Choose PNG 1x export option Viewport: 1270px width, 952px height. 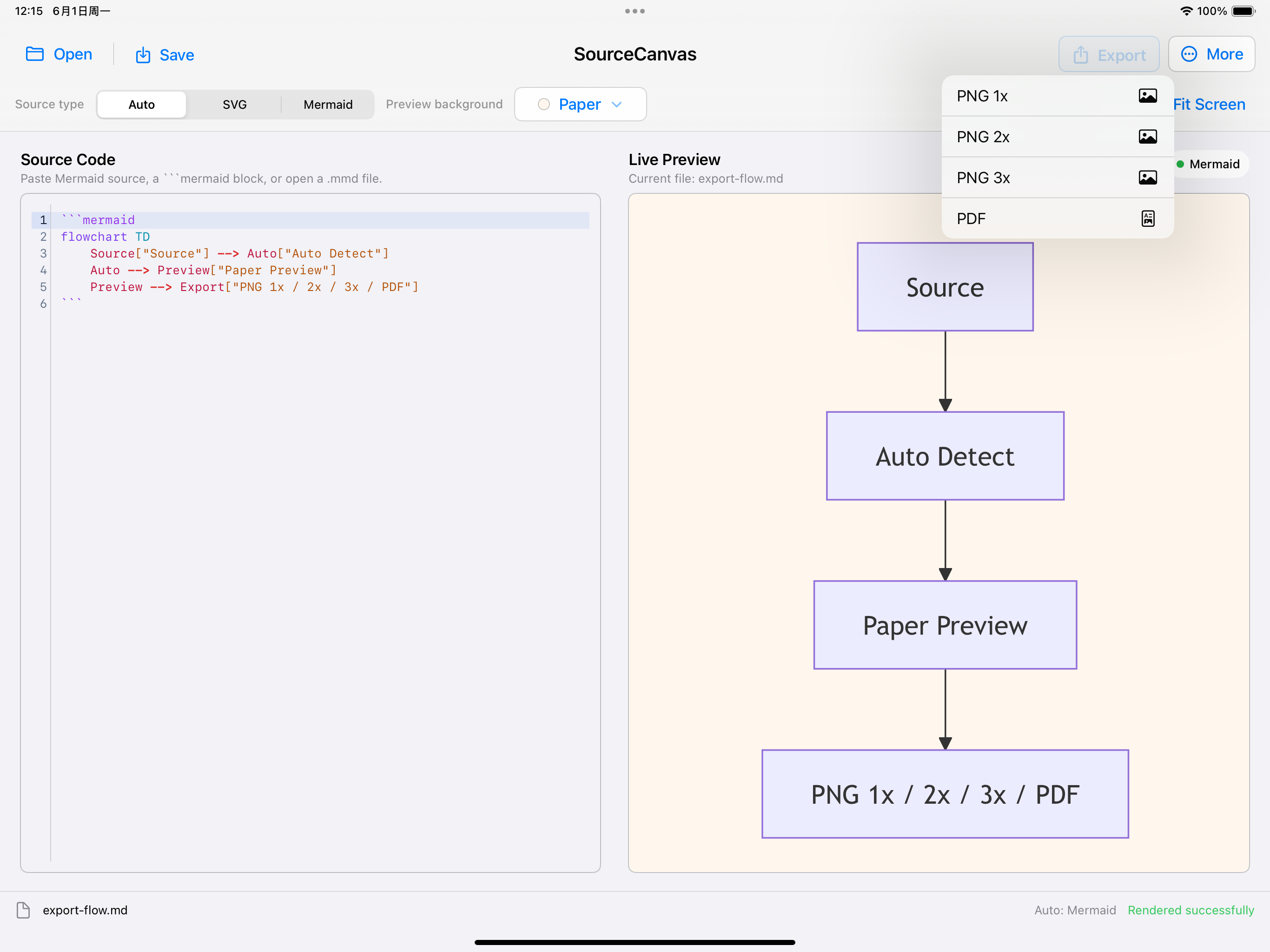pyautogui.click(x=1057, y=96)
